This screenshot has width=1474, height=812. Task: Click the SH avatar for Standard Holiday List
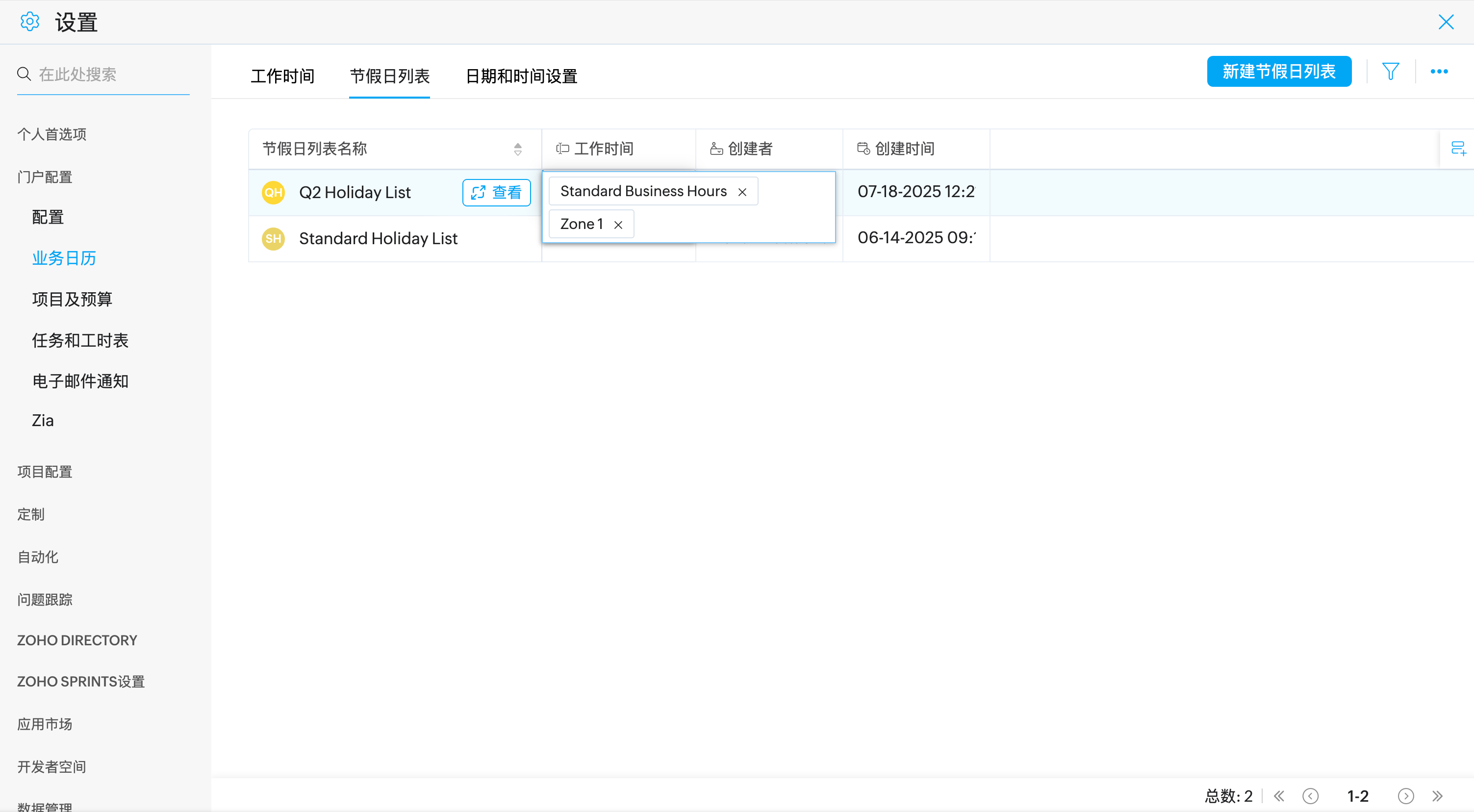[274, 239]
